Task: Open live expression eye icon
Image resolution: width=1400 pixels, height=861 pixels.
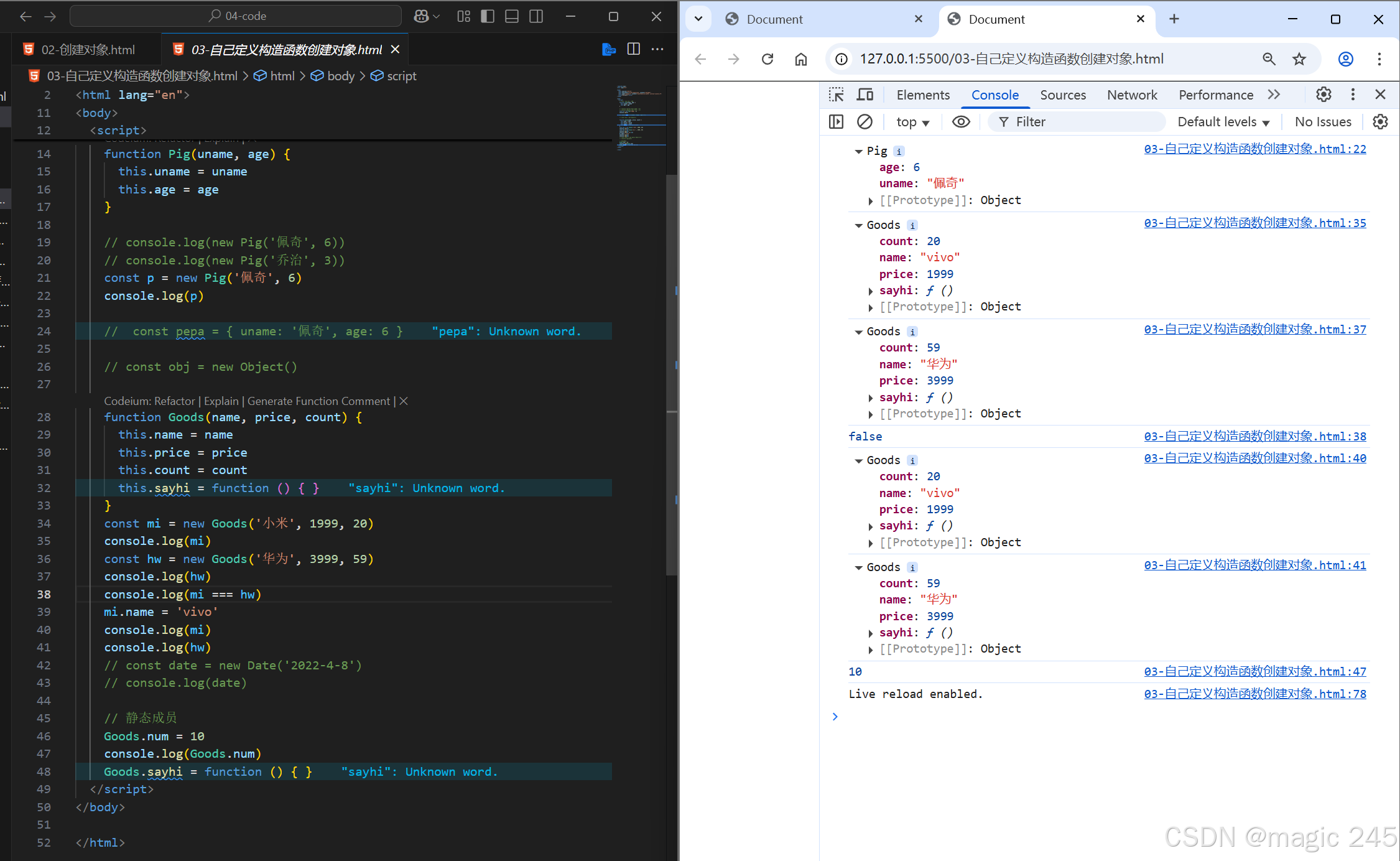Action: pyautogui.click(x=961, y=122)
